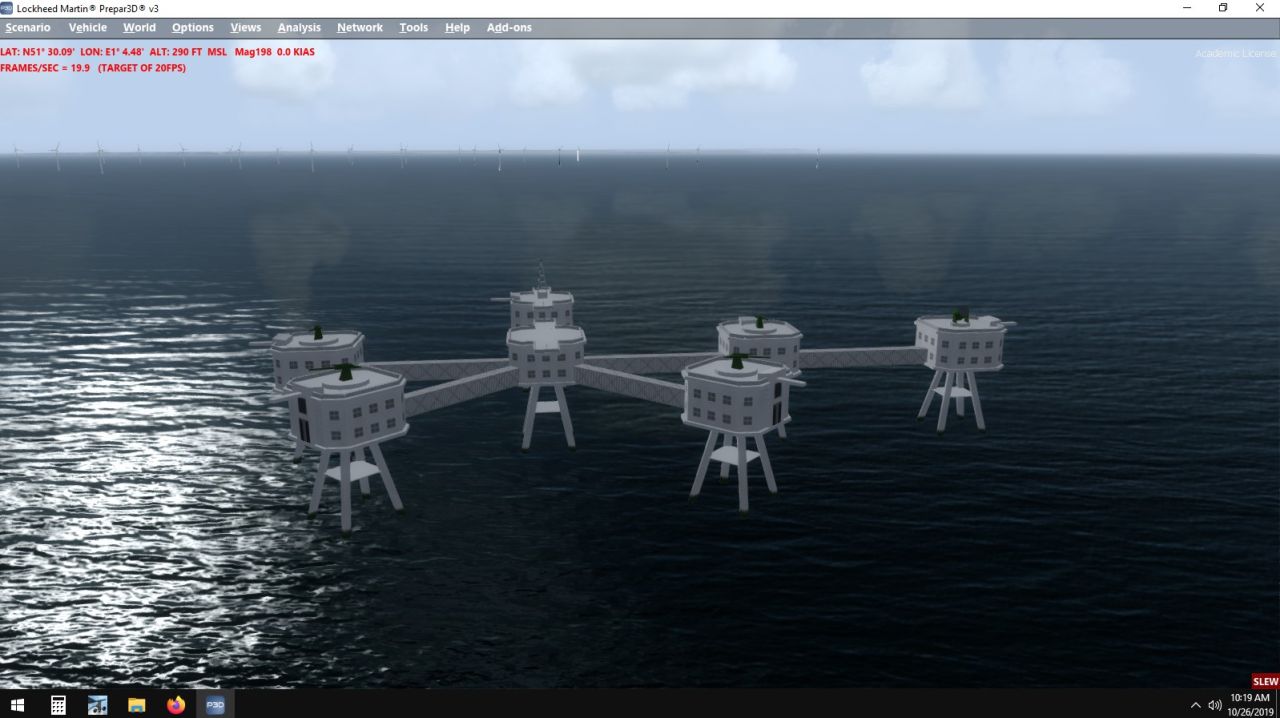Launch Firefox from the taskbar
The width and height of the screenshot is (1280, 718).
pyautogui.click(x=176, y=705)
